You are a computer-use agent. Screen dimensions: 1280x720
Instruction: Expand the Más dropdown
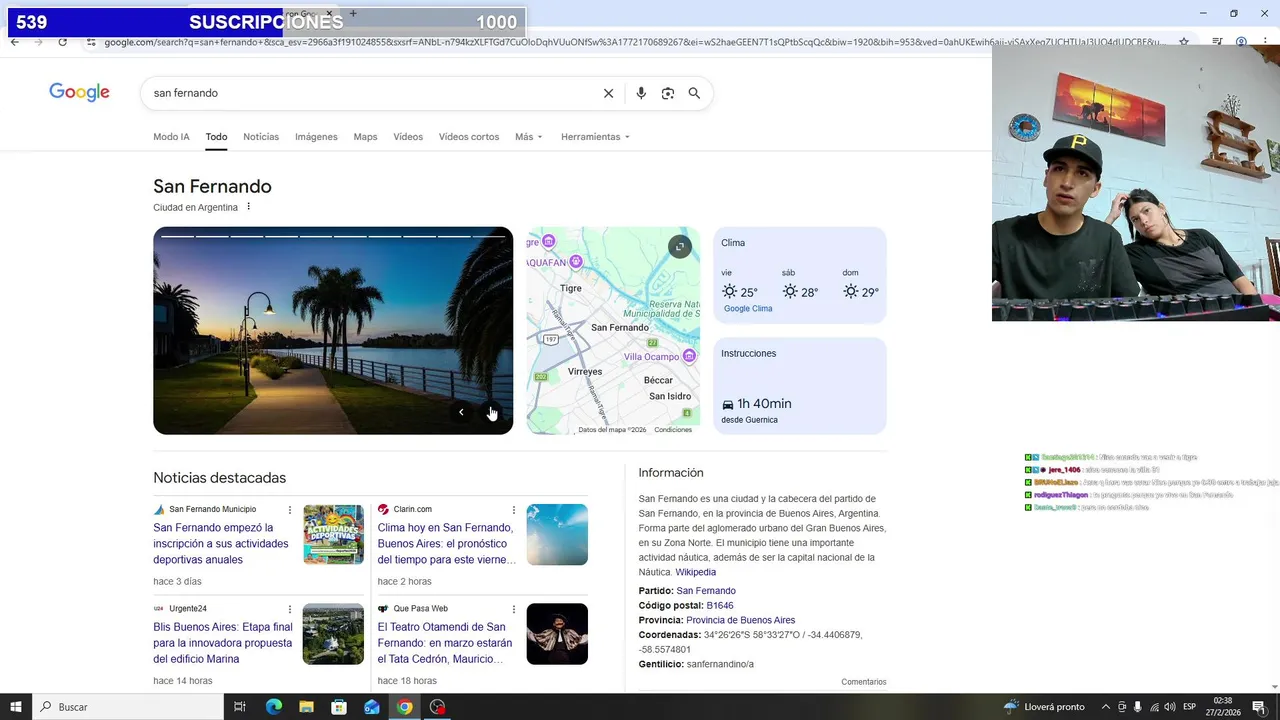click(x=528, y=137)
